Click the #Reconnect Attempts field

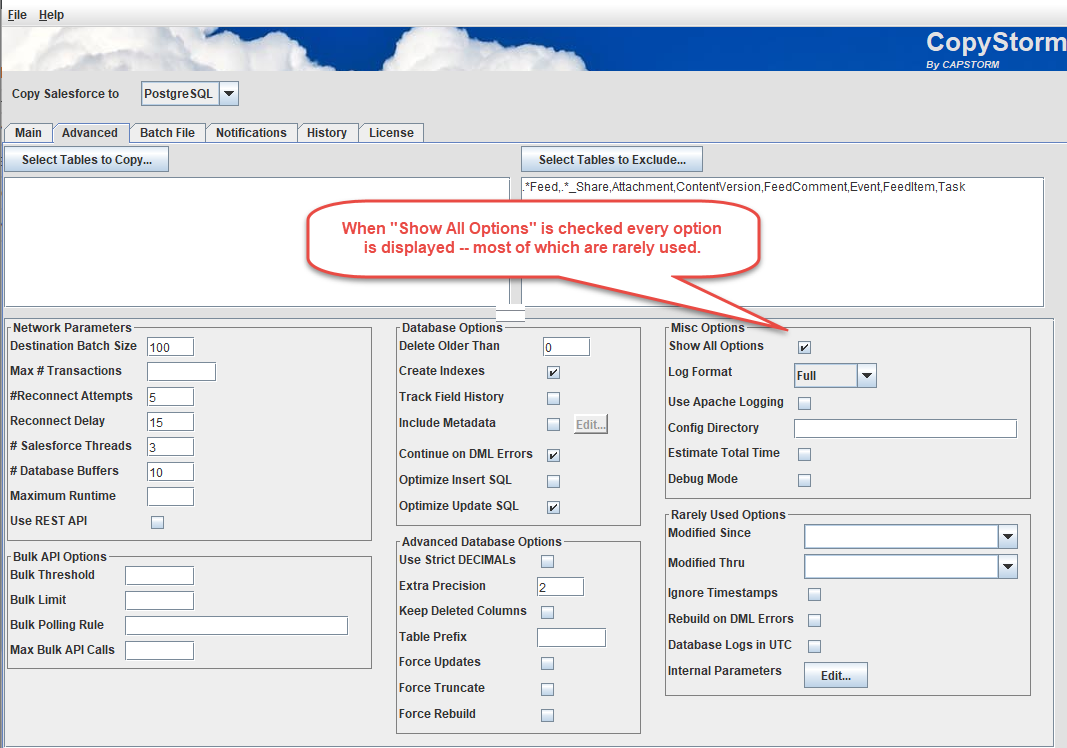point(170,397)
